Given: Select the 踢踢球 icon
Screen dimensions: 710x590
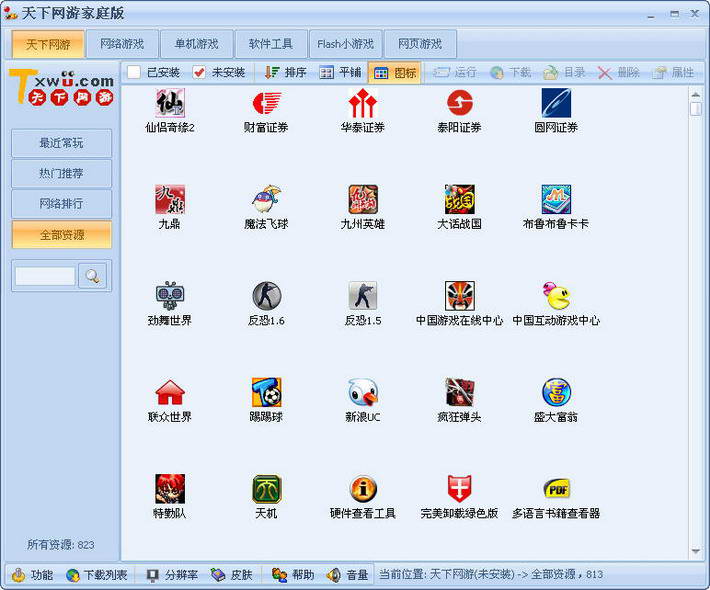Looking at the screenshot, I should click(x=266, y=392).
